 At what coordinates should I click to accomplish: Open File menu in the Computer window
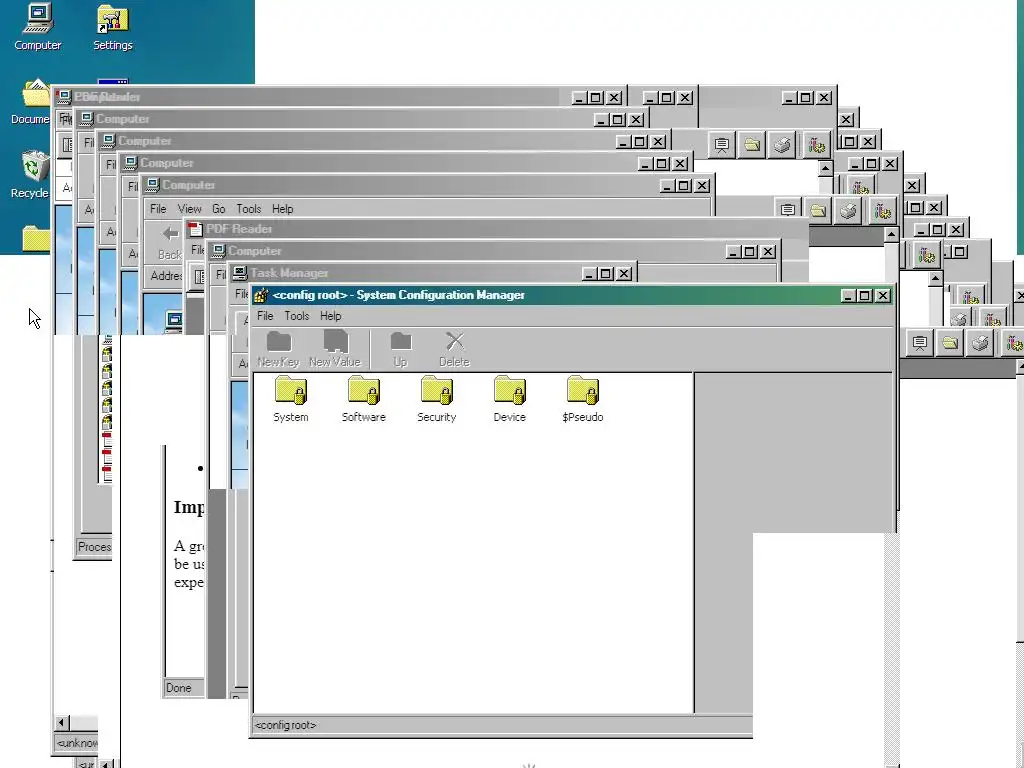158,209
